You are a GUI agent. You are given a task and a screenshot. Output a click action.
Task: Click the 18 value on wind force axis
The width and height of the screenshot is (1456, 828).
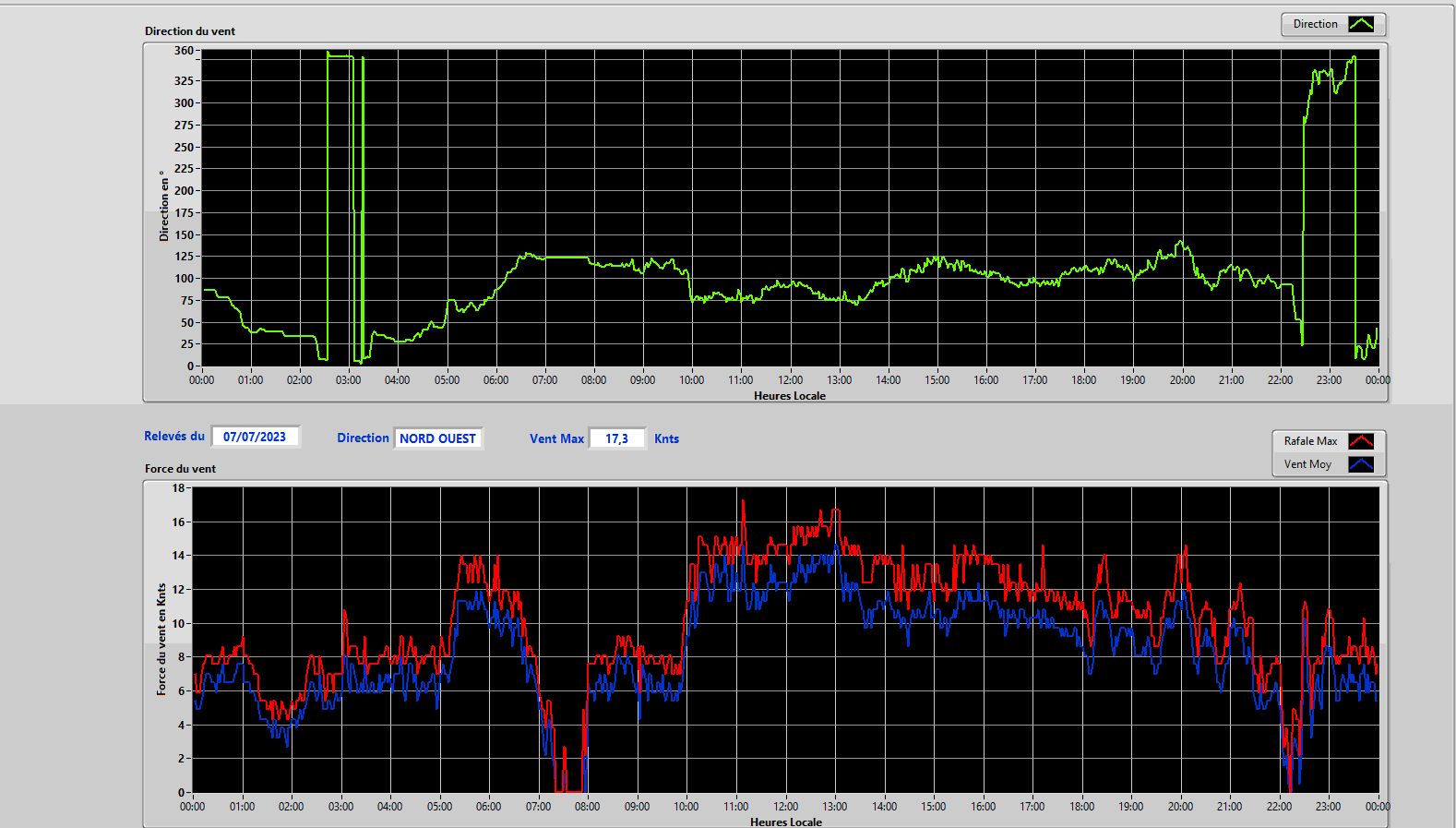click(x=178, y=487)
